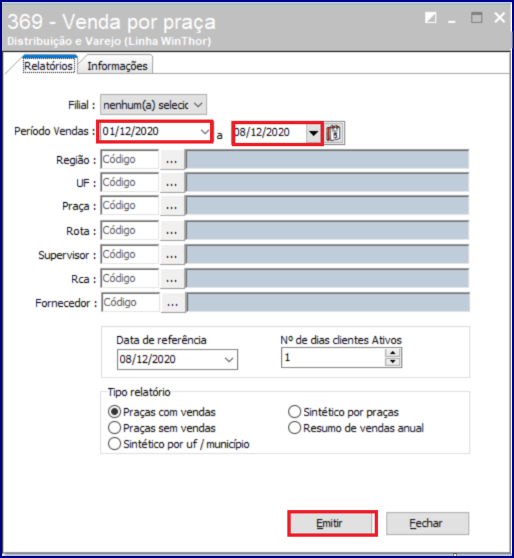Open the calendar period shortcut icon
Image resolution: width=514 pixels, height=558 pixels.
(335, 133)
